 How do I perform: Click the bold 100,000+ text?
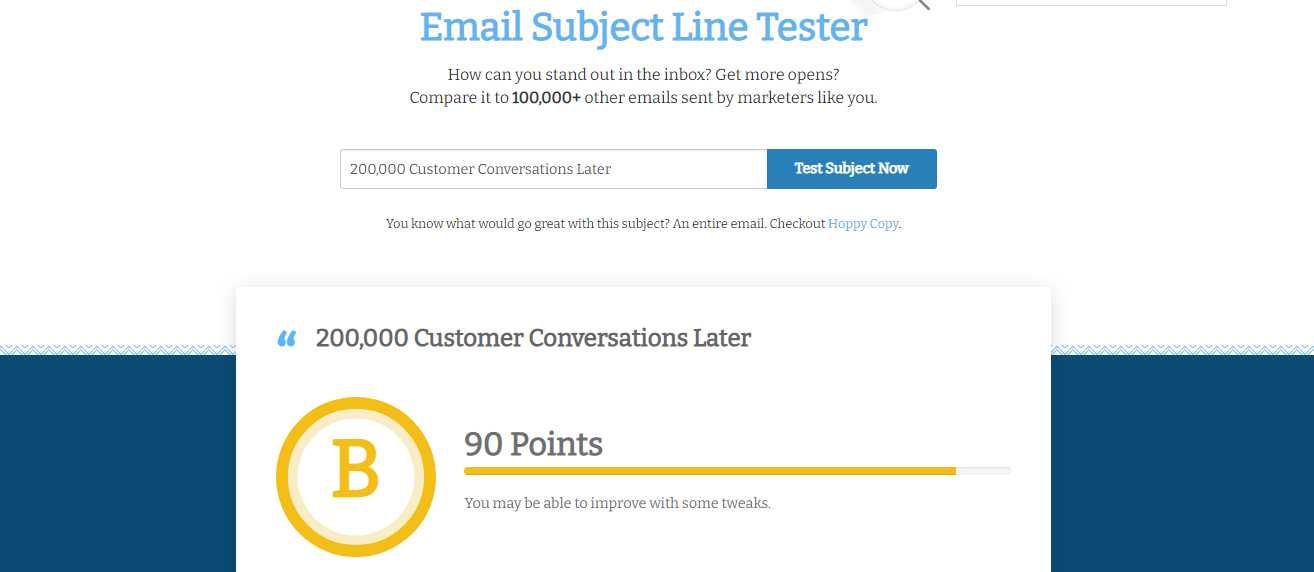(546, 98)
